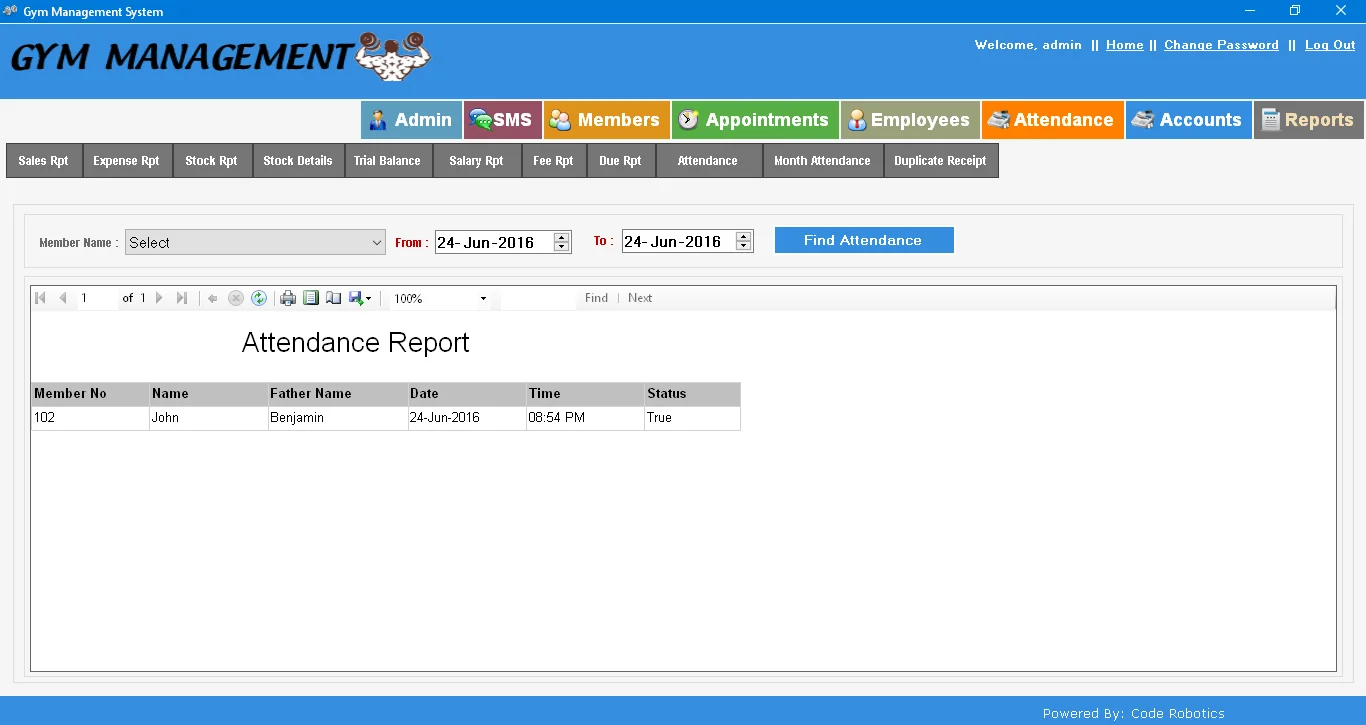
Task: Go to next page in report viewer
Action: point(159,298)
